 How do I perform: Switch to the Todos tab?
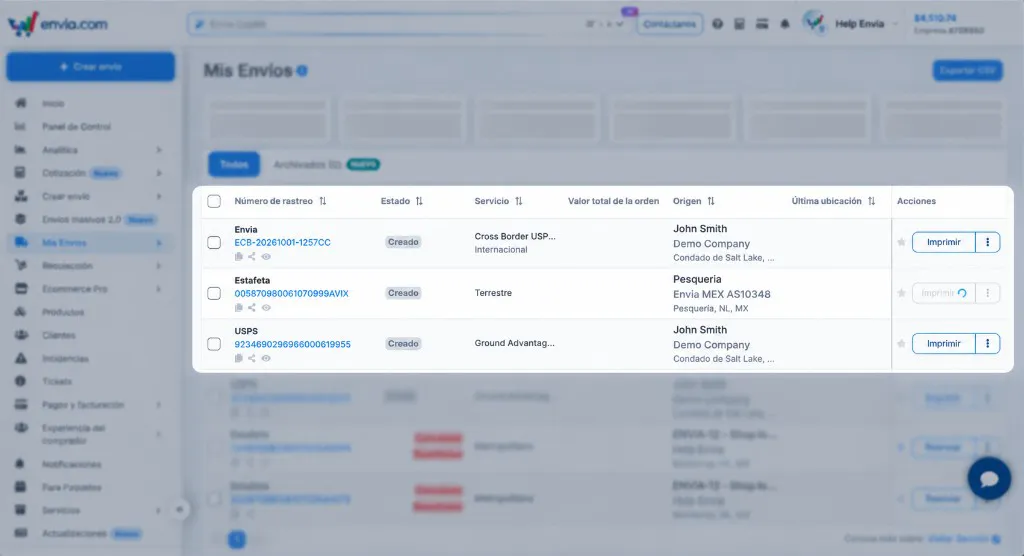234,165
